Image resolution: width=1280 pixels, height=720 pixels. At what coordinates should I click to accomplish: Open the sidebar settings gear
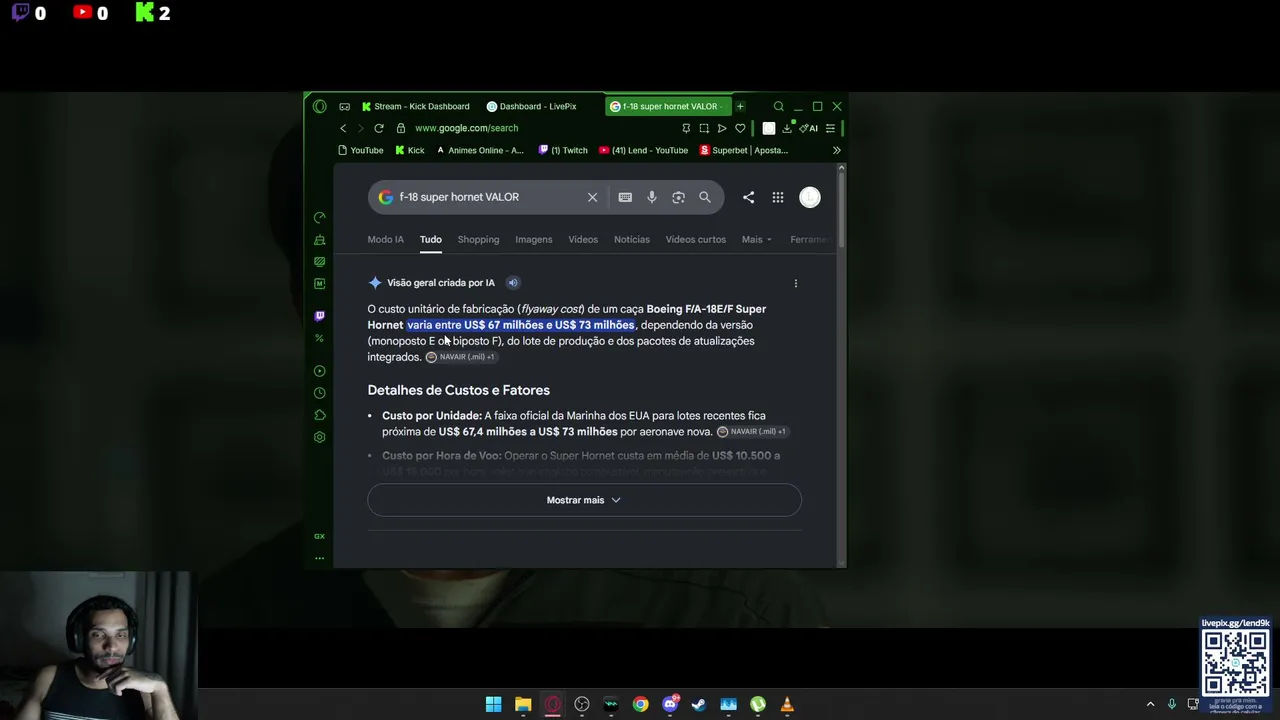coord(319,437)
